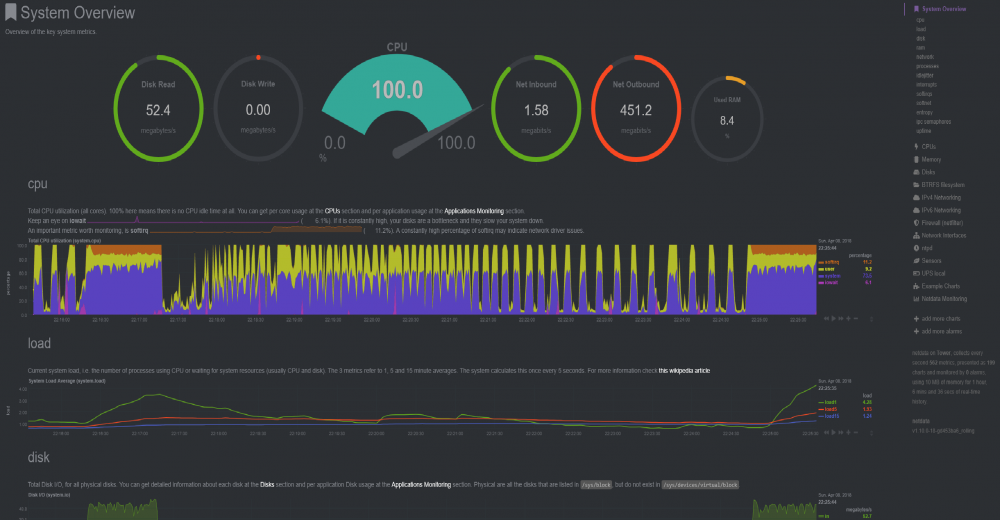This screenshot has width=1000, height=520.
Task: Click the Disk Write gauge
Action: [x=258, y=108]
